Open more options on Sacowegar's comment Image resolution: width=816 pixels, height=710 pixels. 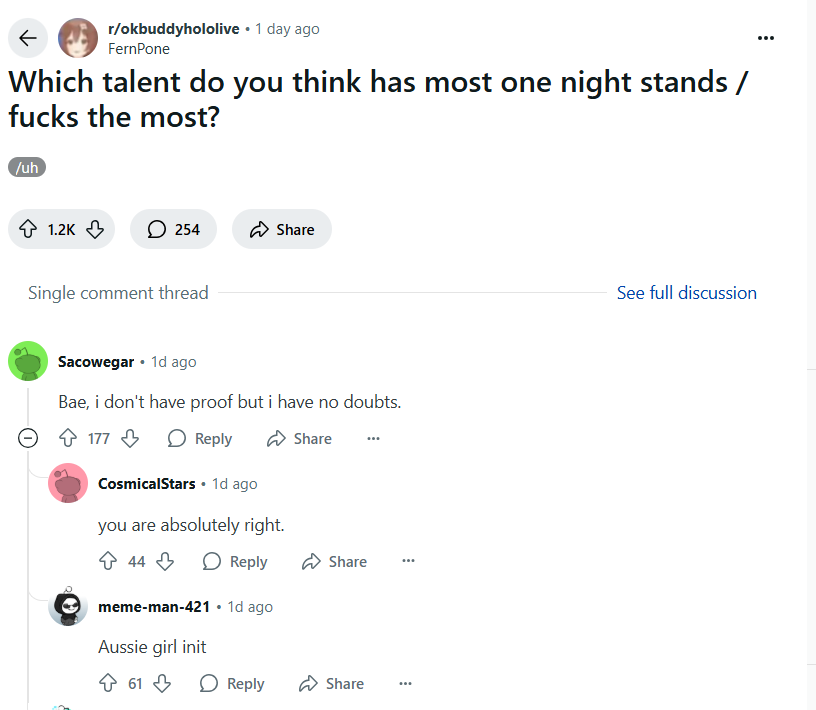coord(373,438)
